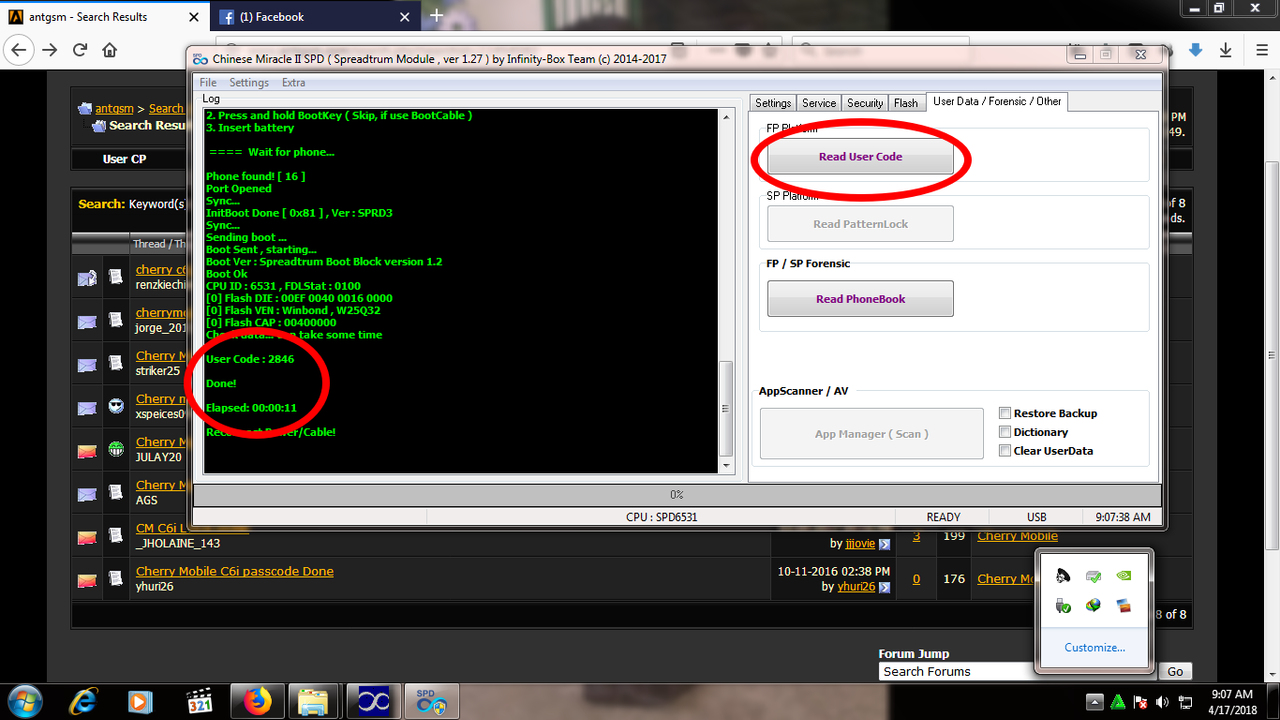Check the Dictionary option
Viewport: 1280px width, 720px height.
(x=1005, y=431)
